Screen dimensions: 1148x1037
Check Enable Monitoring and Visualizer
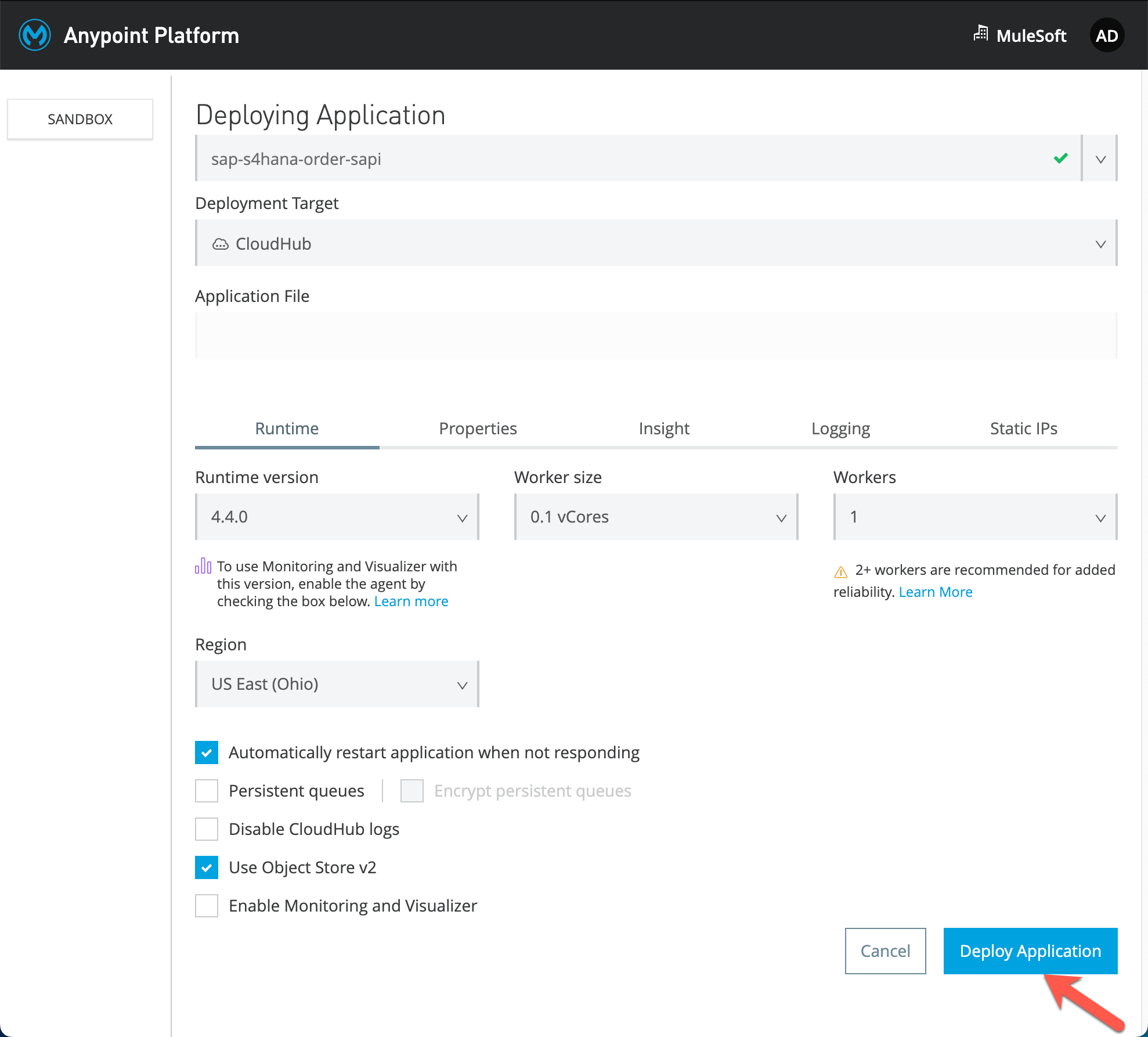click(207, 906)
